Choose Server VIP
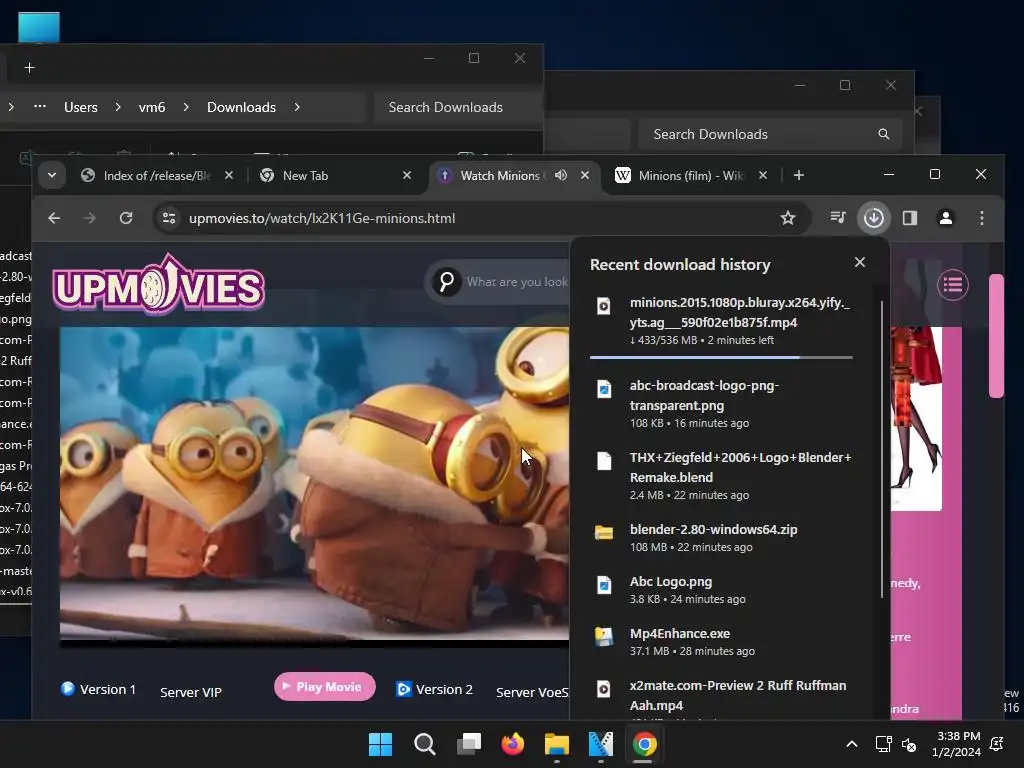Viewport: 1024px width, 768px height. click(x=191, y=692)
